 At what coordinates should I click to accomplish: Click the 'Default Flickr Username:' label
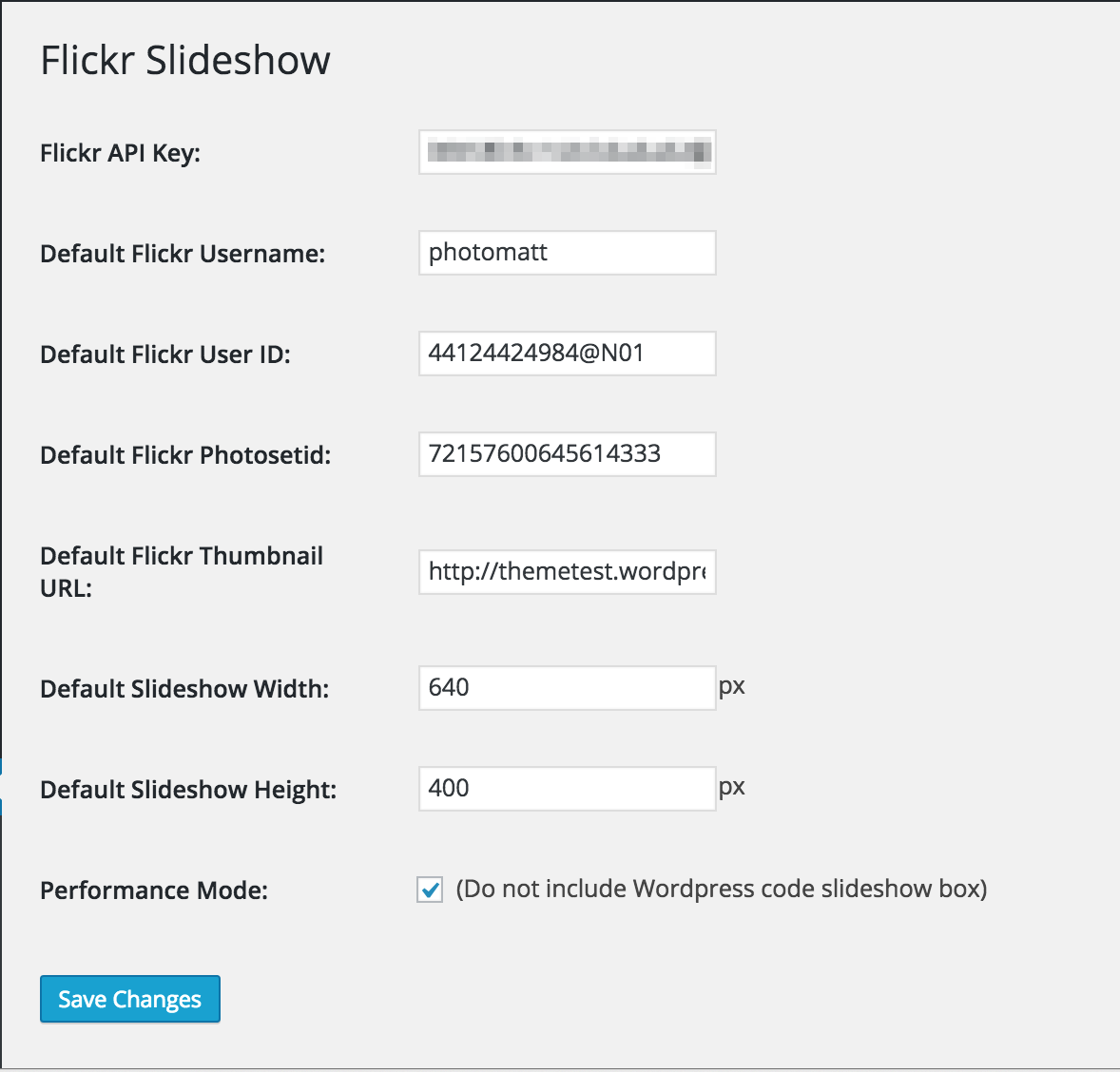pos(183,255)
